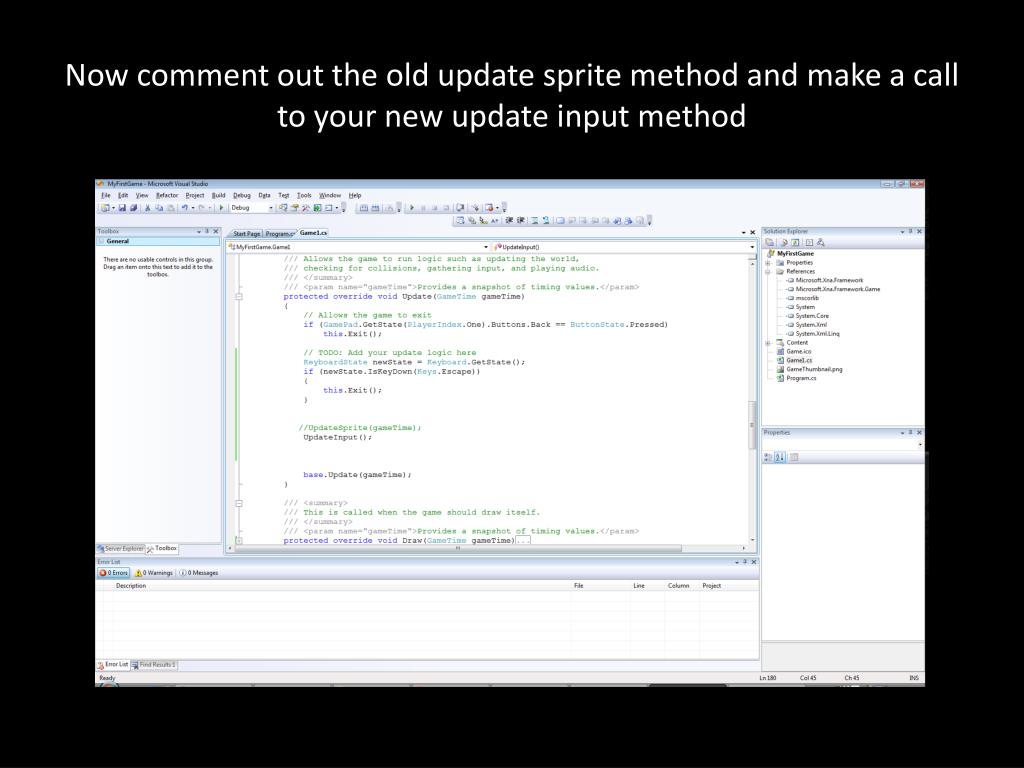Select Game1.cs in Solution Explorer

point(799,360)
